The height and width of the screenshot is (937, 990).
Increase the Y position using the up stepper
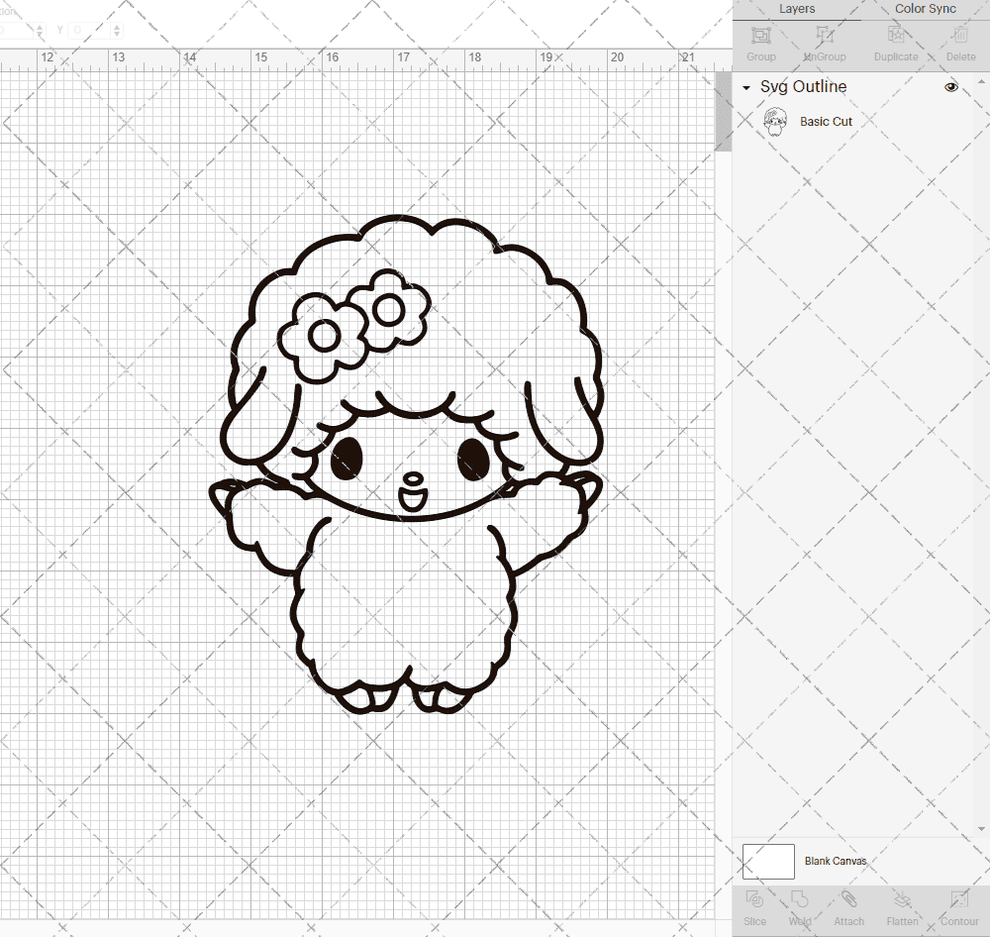(x=117, y=26)
